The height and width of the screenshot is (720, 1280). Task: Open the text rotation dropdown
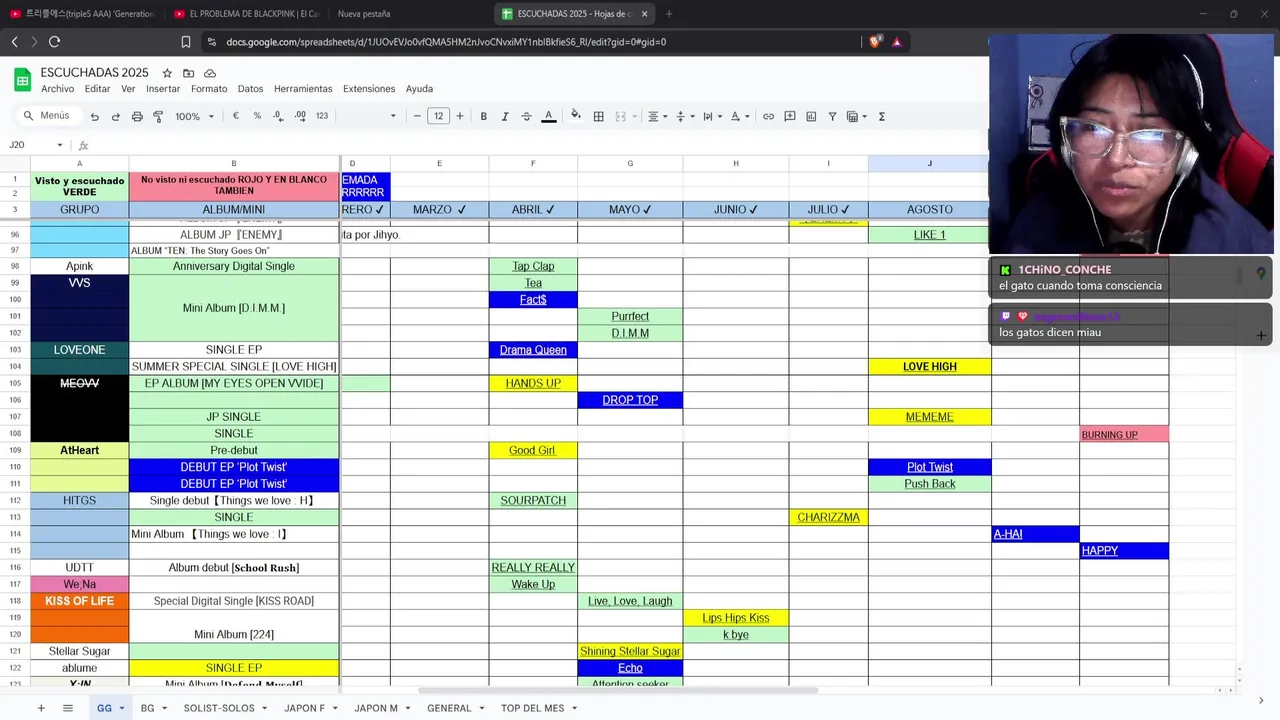click(740, 116)
